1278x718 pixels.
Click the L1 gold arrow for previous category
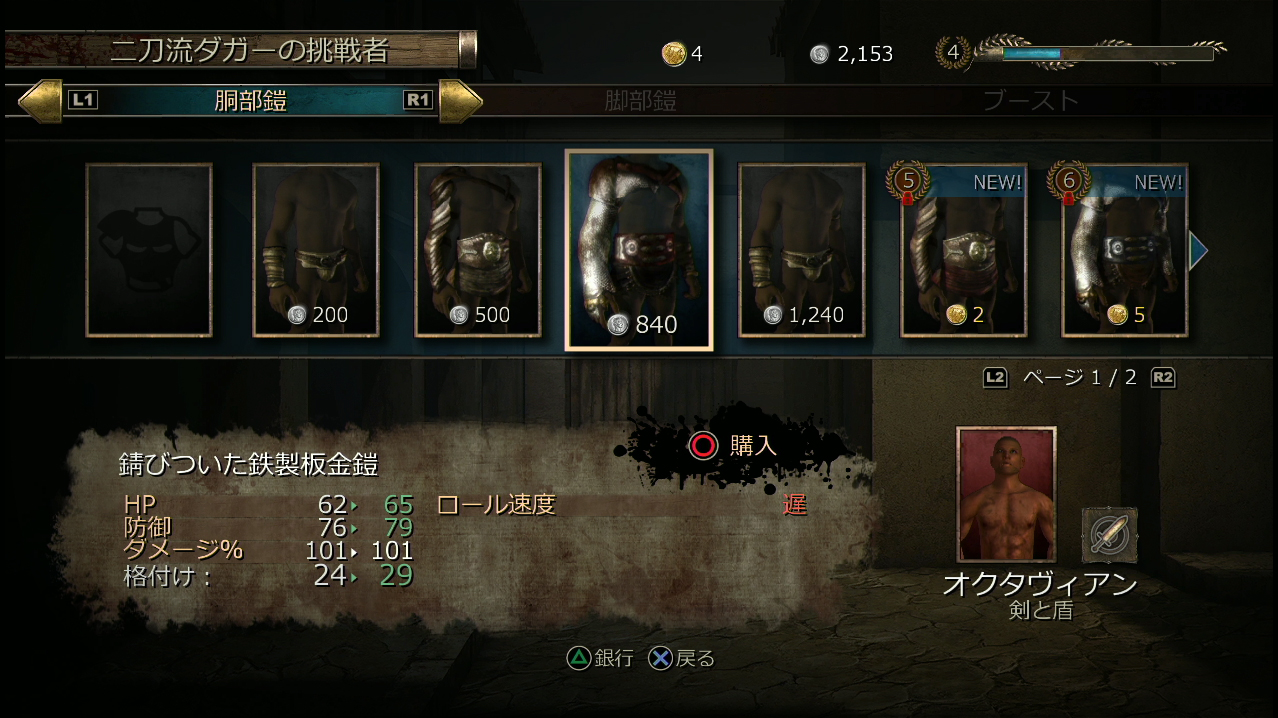(40, 101)
